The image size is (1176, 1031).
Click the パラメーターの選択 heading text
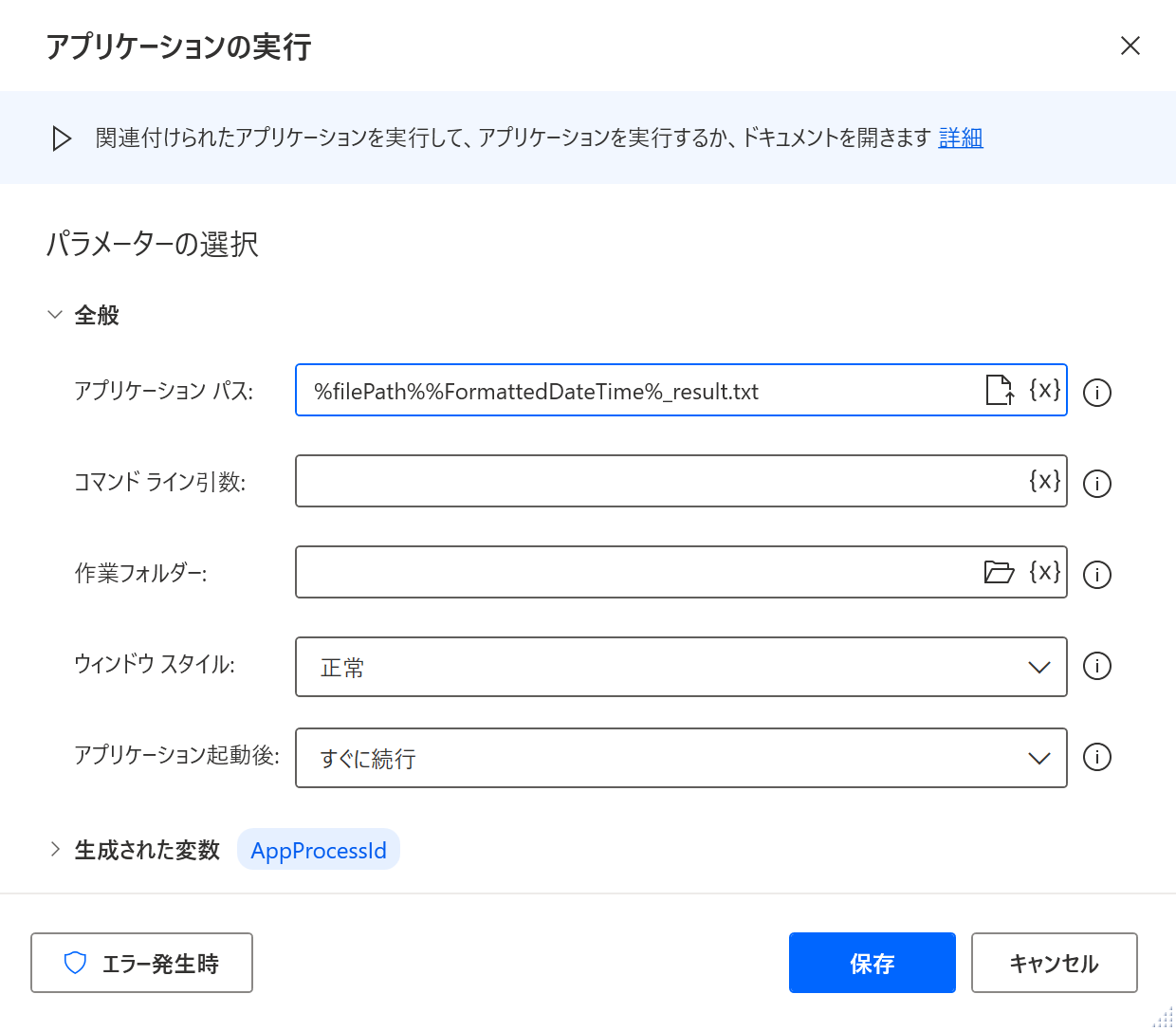tap(153, 244)
